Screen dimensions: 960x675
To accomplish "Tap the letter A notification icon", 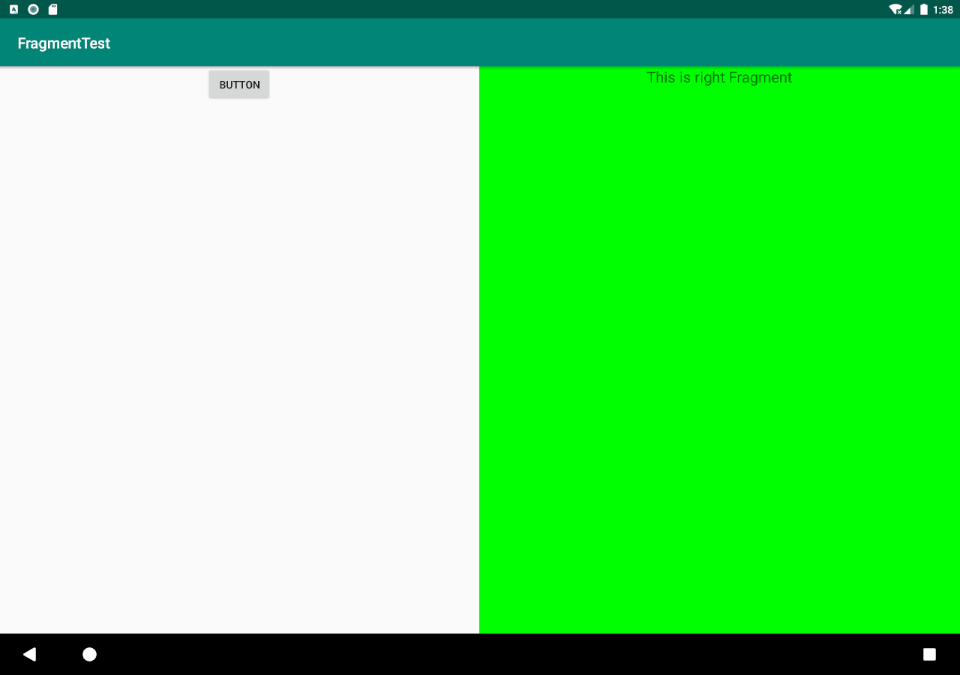I will pos(13,9).
